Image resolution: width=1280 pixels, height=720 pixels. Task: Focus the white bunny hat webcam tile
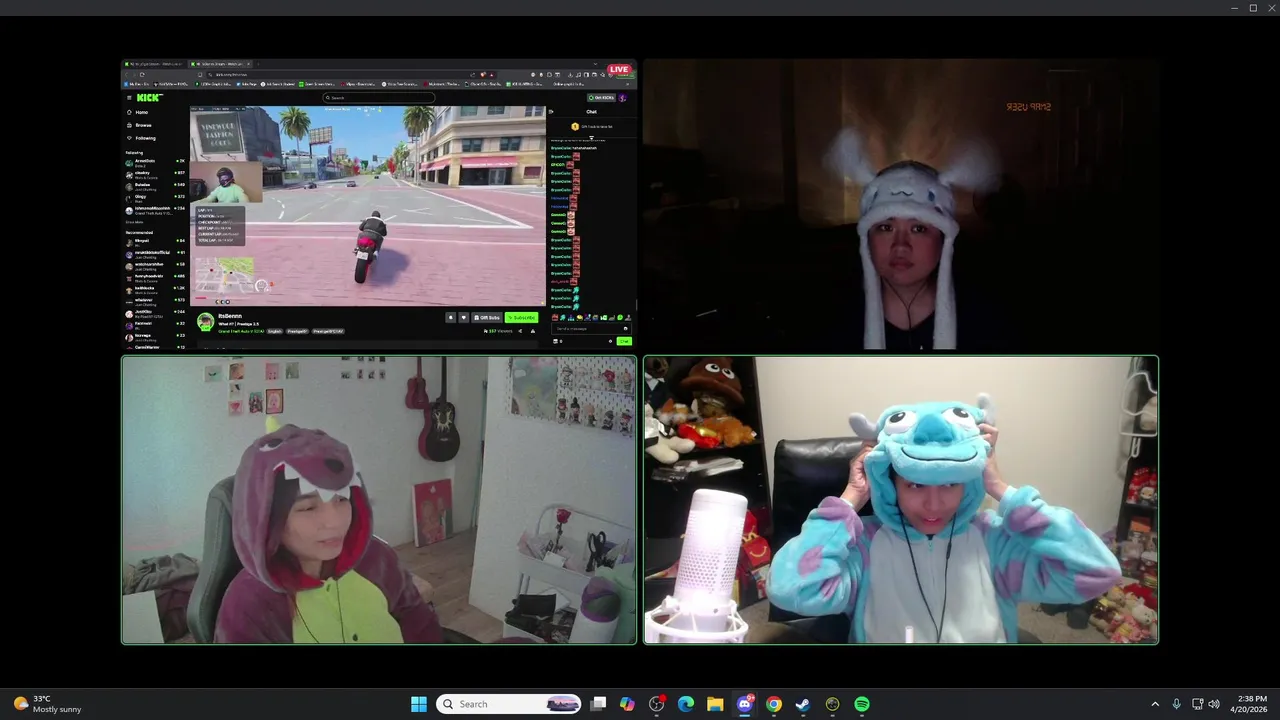[901, 204]
